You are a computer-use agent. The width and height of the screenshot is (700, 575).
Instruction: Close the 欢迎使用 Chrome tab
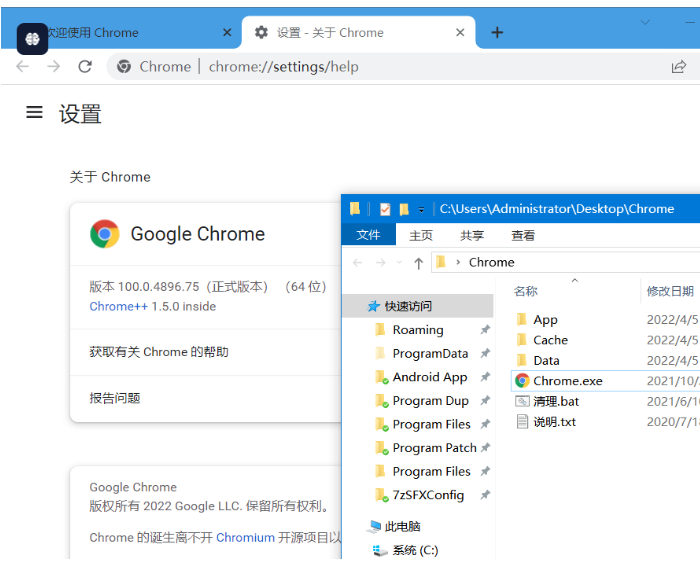(227, 33)
